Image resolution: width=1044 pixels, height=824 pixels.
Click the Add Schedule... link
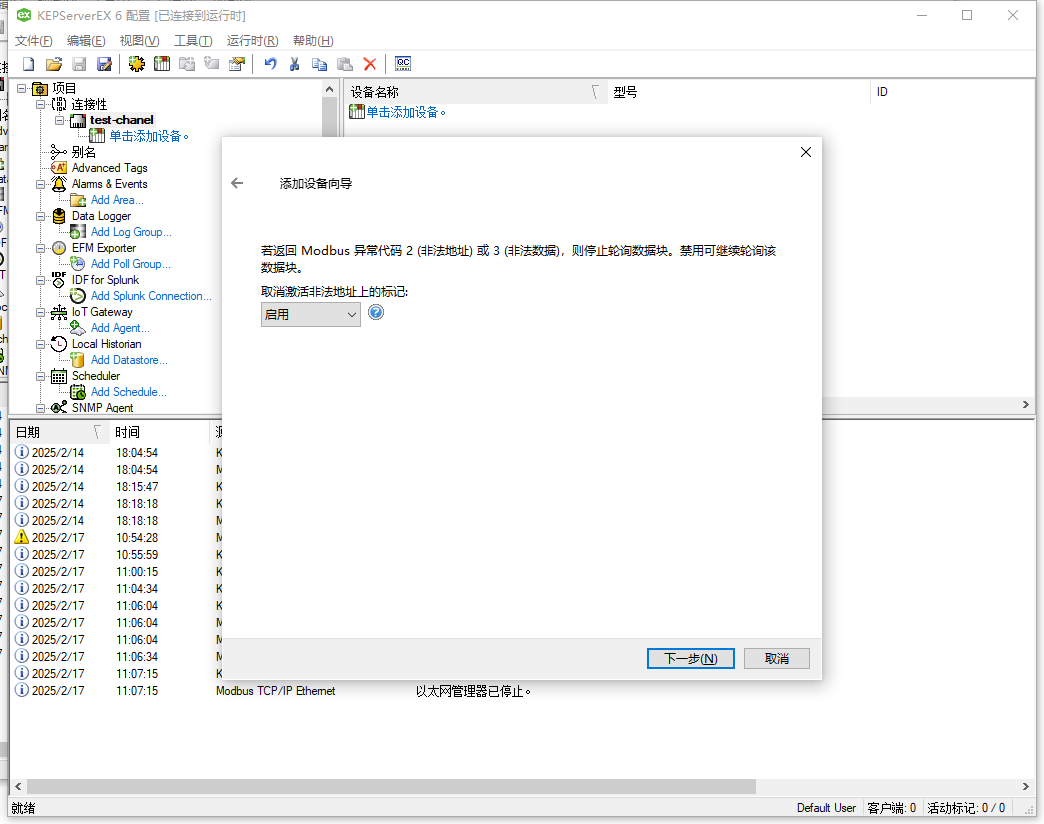(x=129, y=391)
